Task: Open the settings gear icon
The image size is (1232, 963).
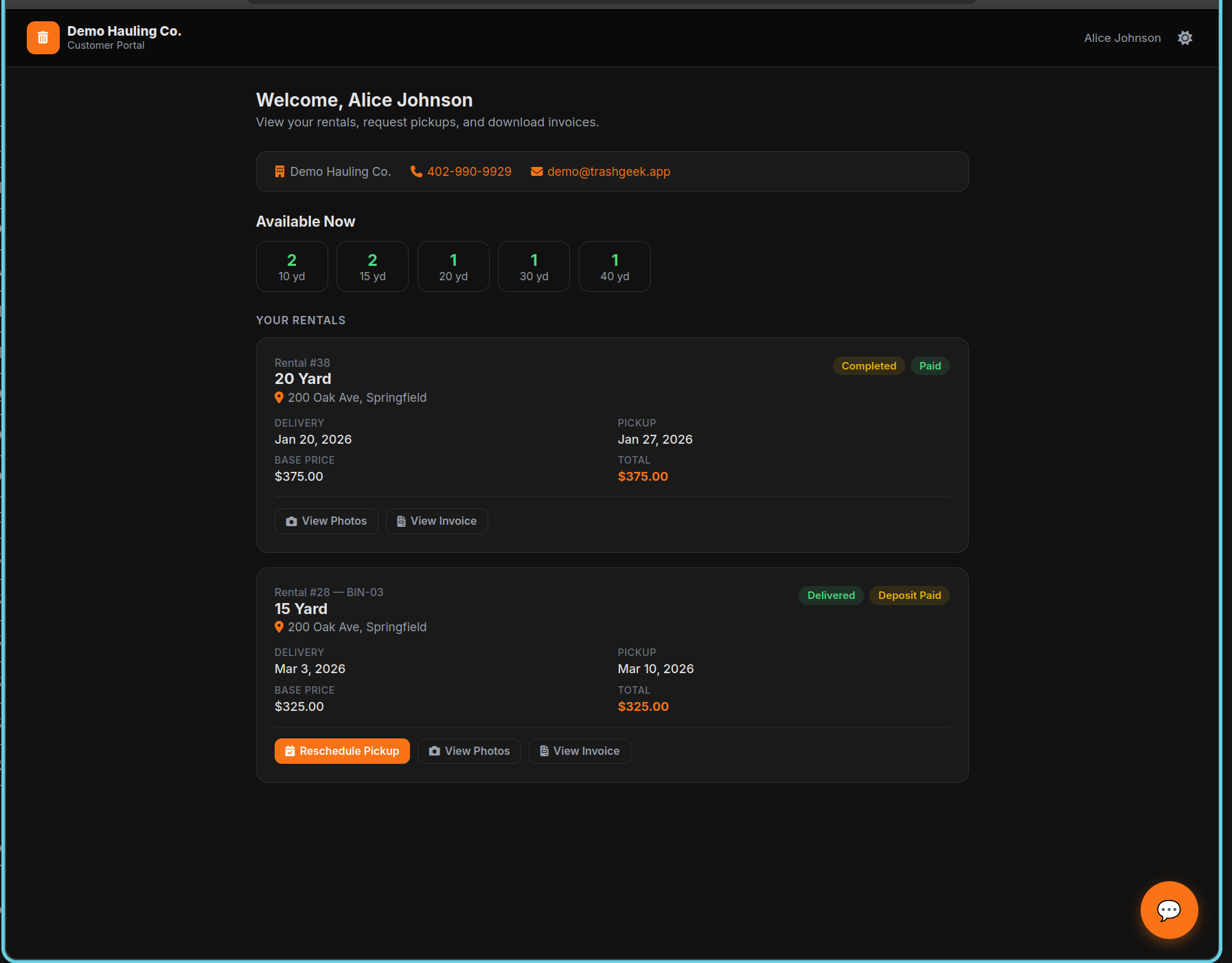Action: (x=1185, y=38)
